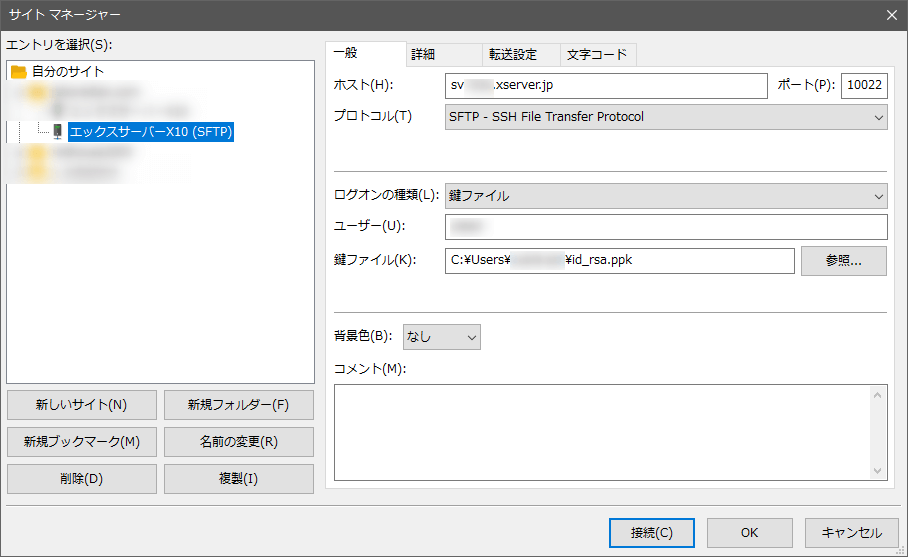Click the comment box scrollbar down arrow
This screenshot has height=557, width=908.
878,471
